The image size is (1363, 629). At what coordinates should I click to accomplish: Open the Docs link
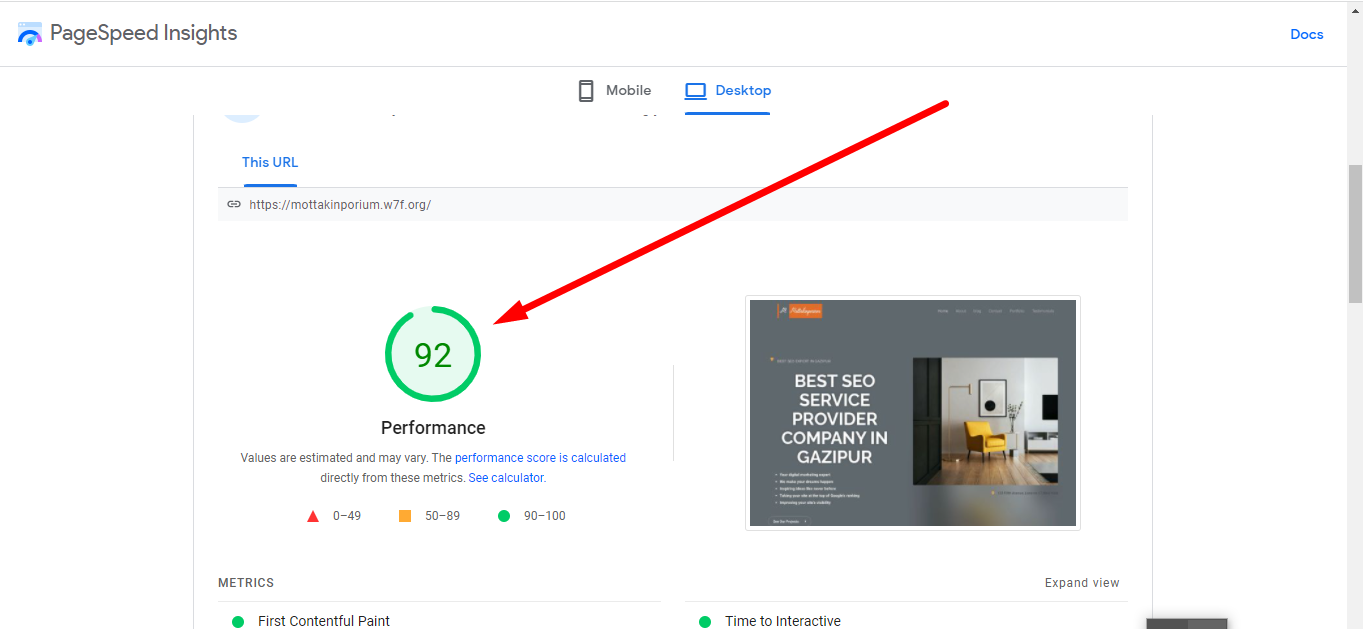(x=1306, y=33)
